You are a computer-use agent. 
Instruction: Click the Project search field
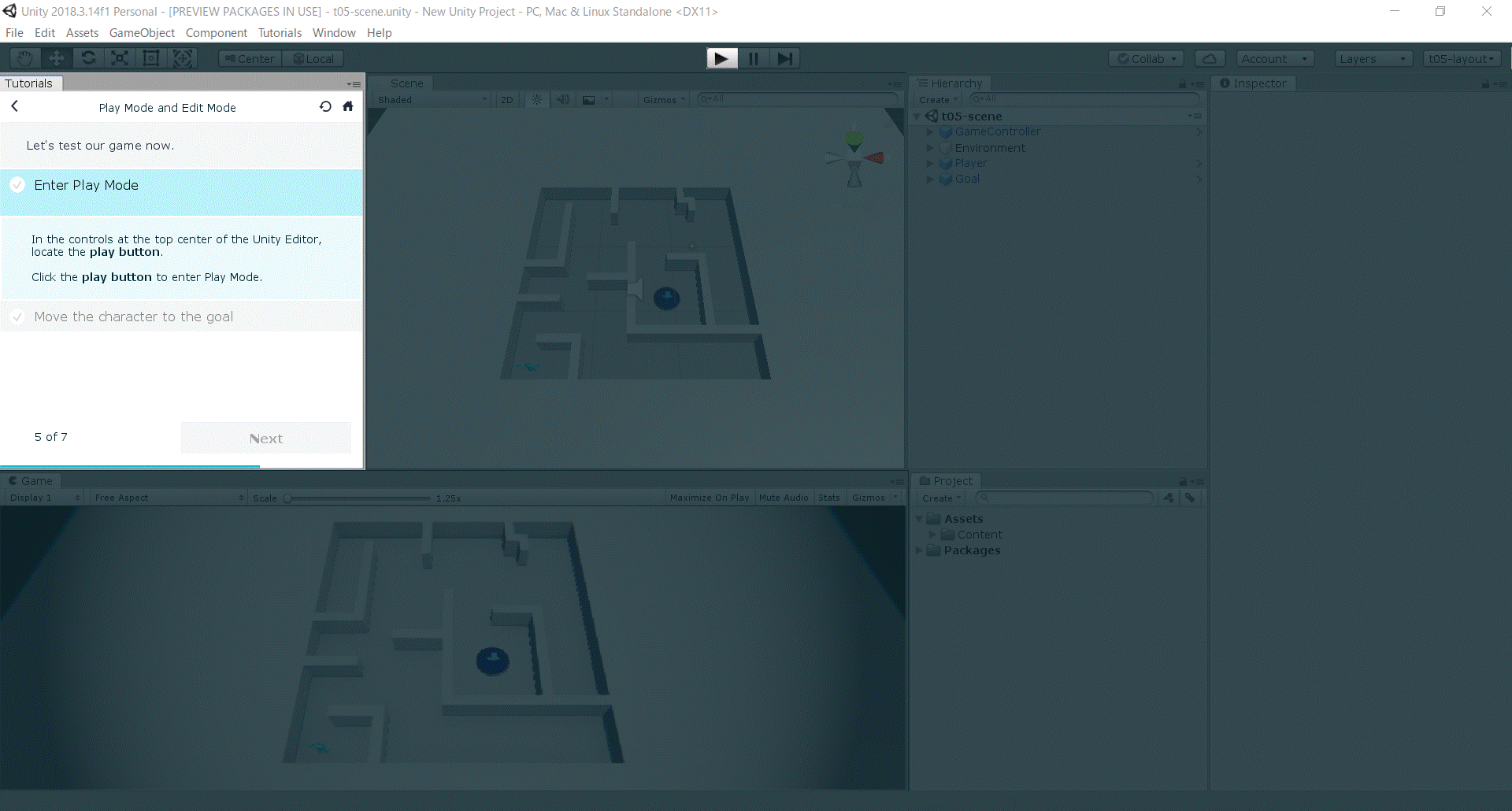(x=1064, y=498)
